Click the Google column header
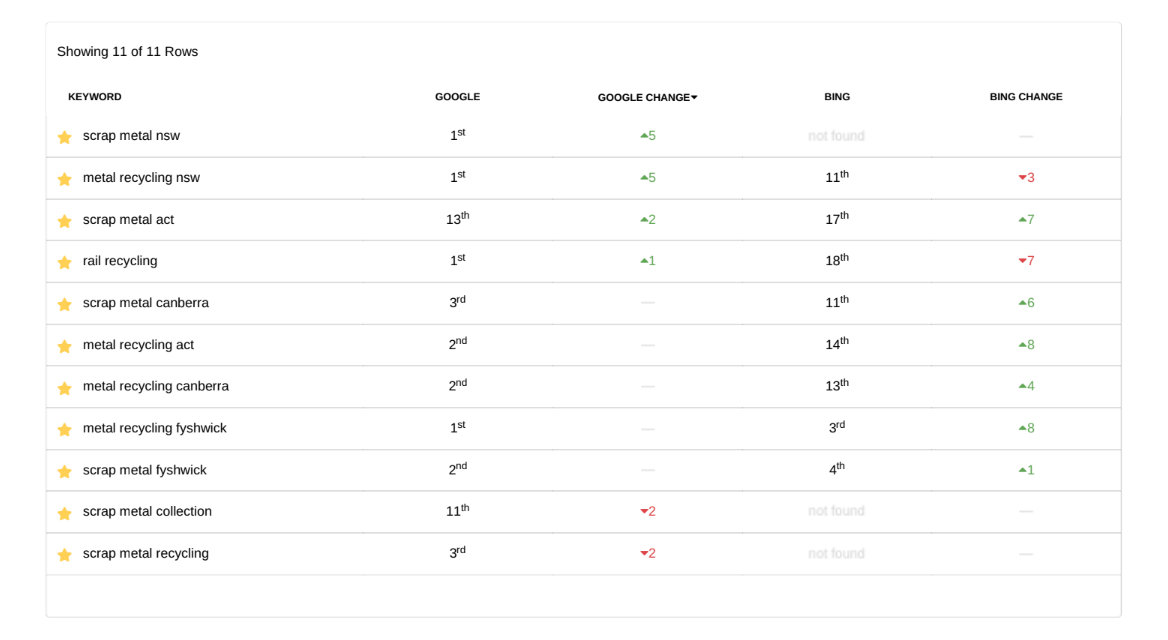The width and height of the screenshot is (1168, 640). (457, 97)
